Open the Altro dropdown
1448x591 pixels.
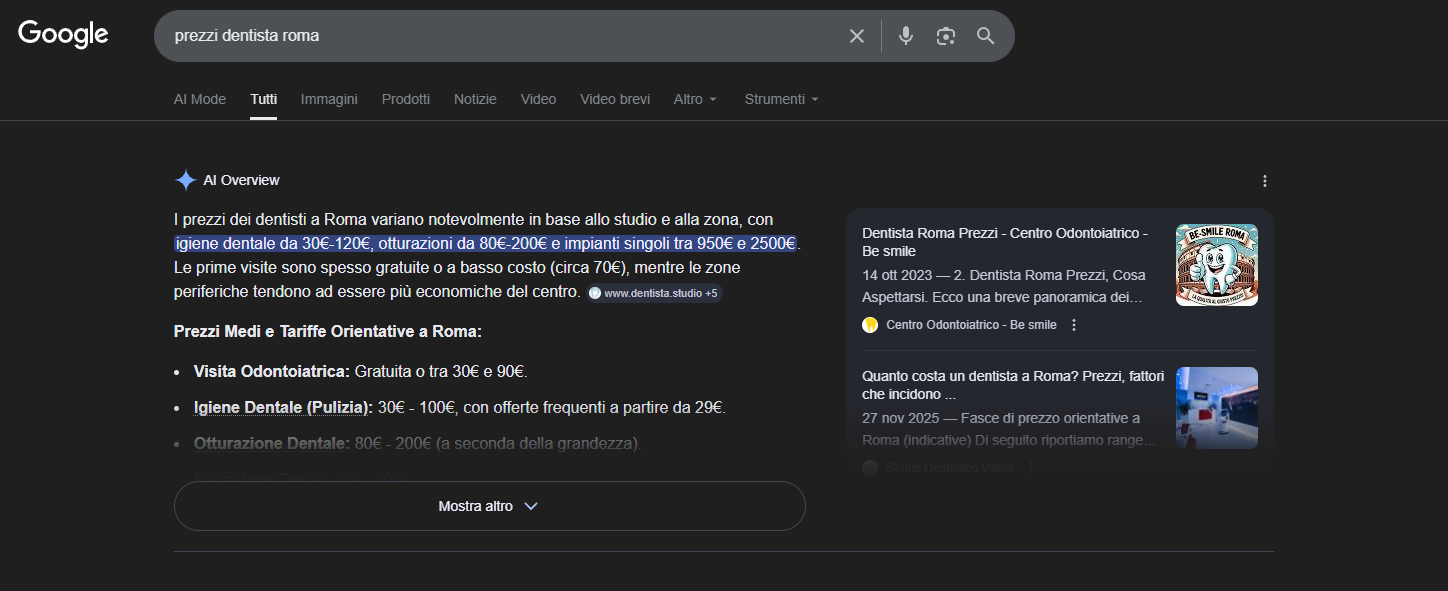click(694, 98)
